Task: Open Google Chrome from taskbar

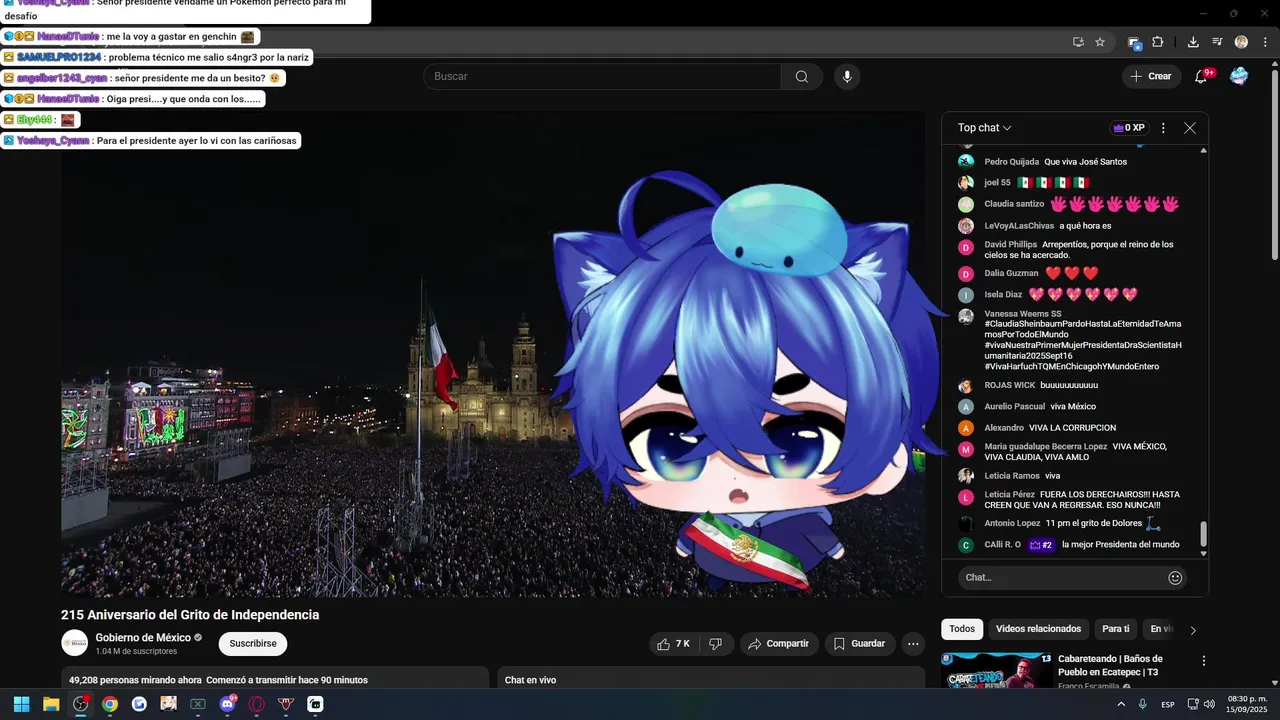Action: click(x=110, y=704)
